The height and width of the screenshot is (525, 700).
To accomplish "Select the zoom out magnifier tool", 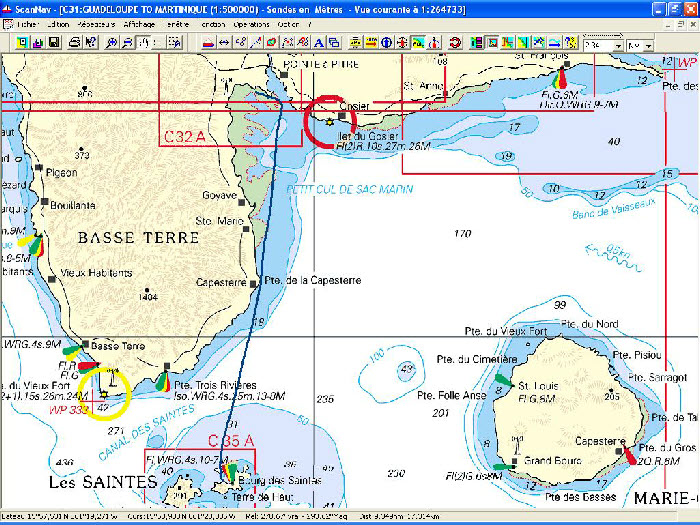I will click(128, 43).
